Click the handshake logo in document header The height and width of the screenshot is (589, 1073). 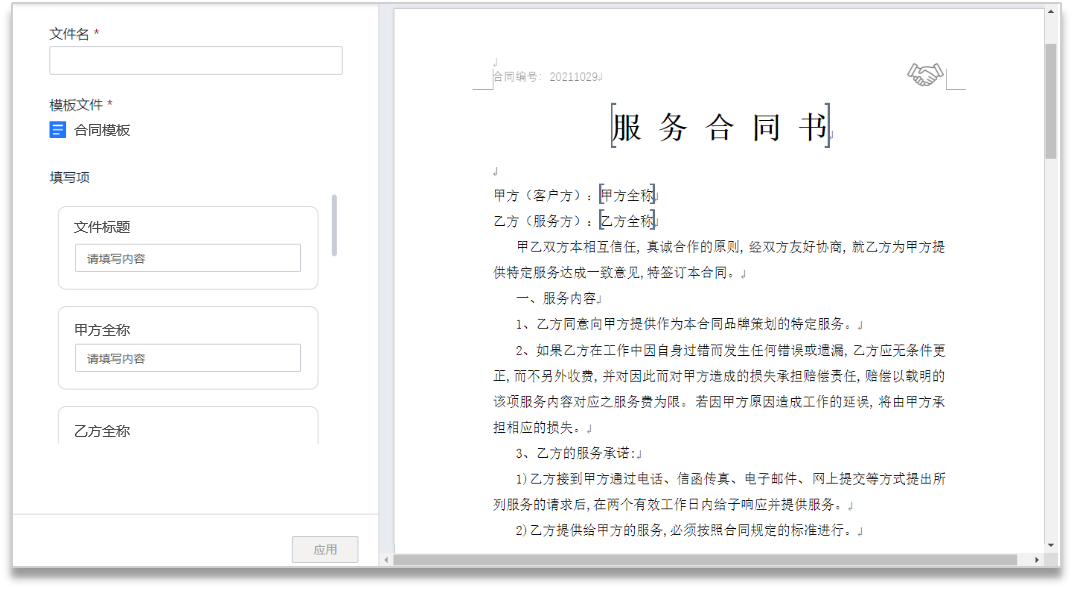pos(925,74)
